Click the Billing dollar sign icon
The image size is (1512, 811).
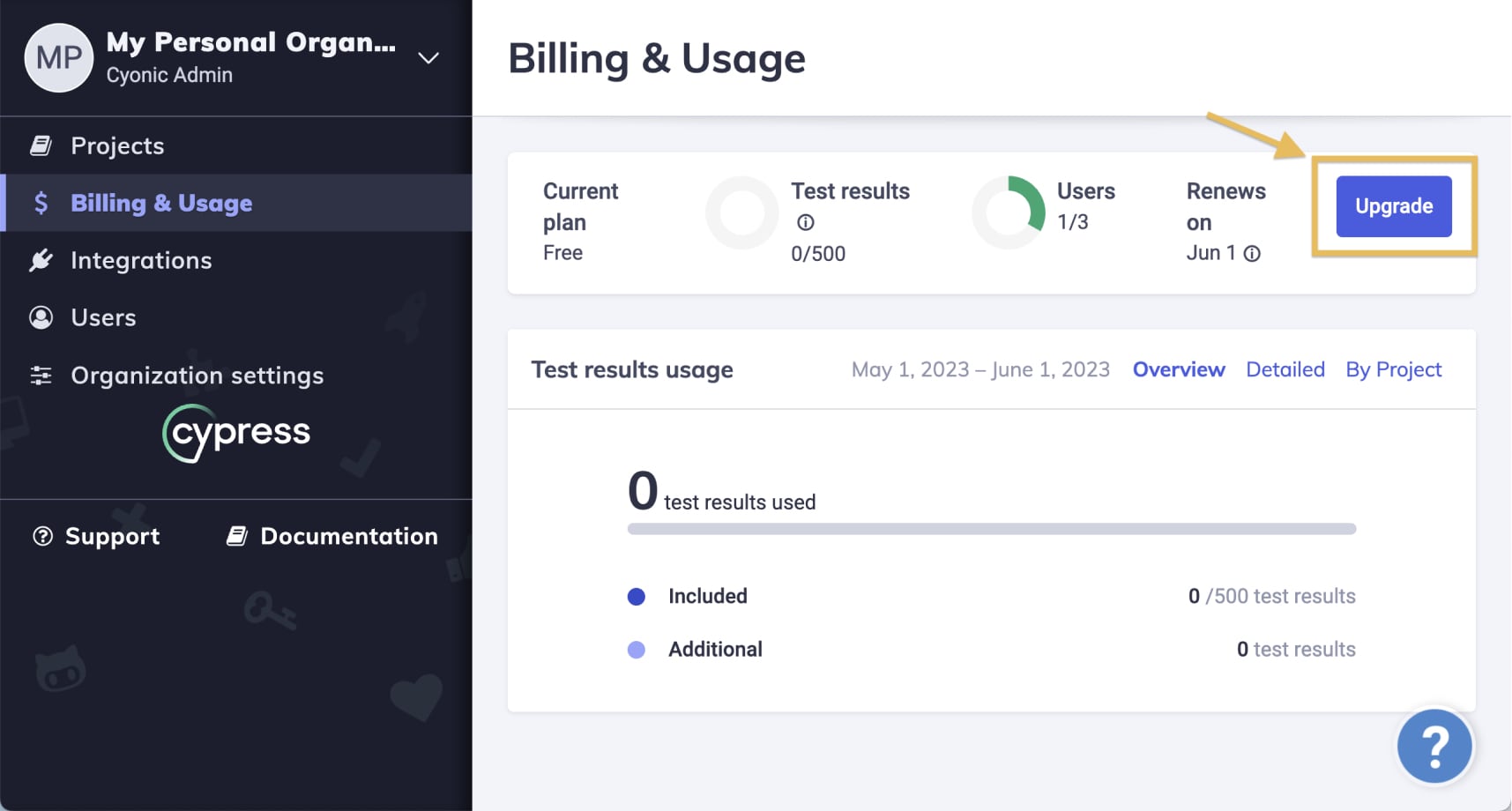pyautogui.click(x=41, y=203)
